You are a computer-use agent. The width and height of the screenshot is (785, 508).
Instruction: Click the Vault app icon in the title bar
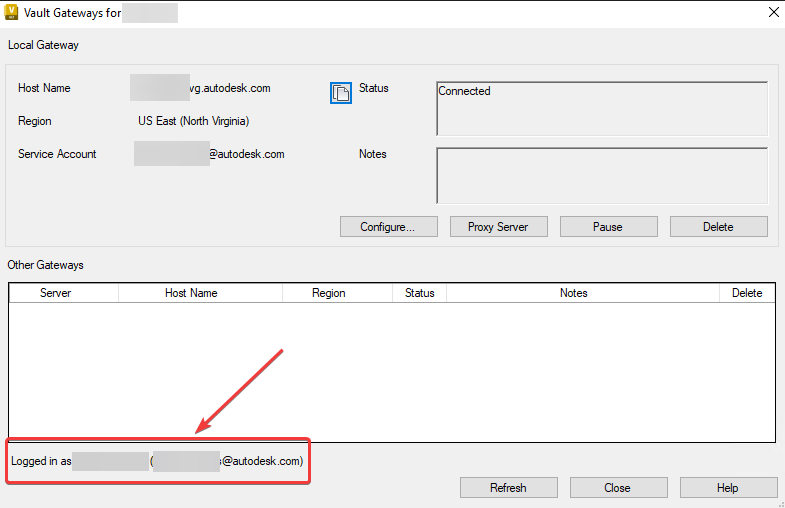click(11, 13)
